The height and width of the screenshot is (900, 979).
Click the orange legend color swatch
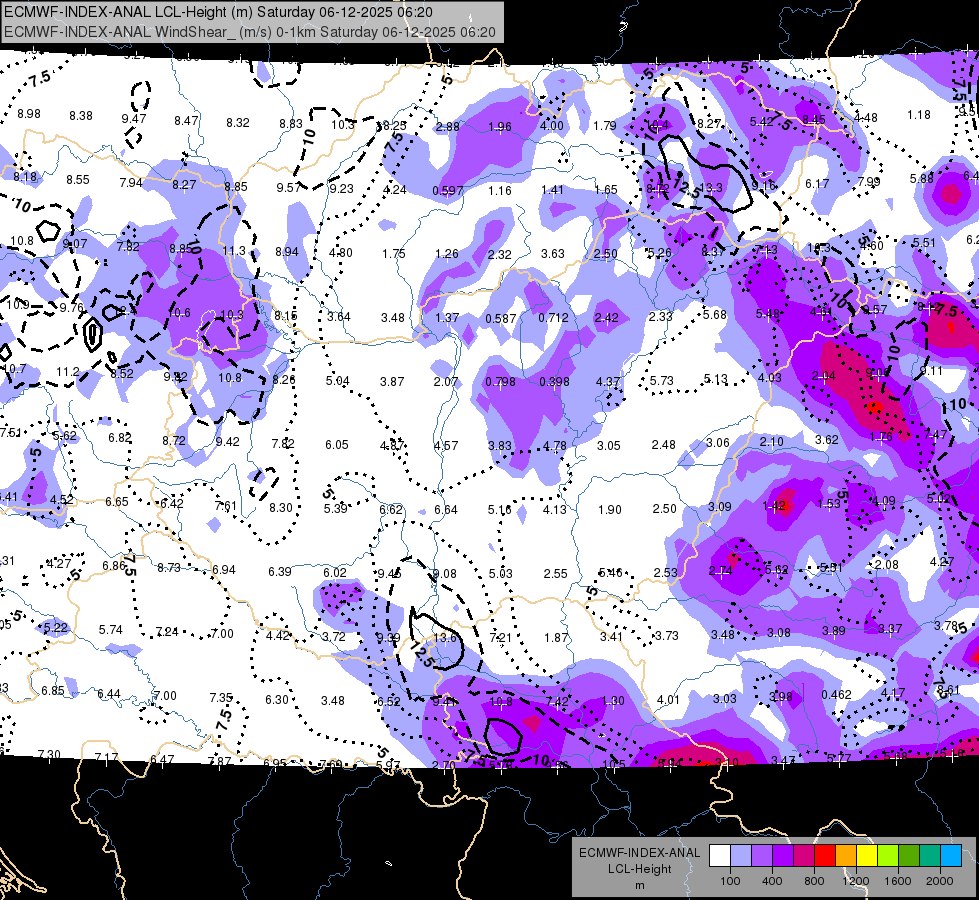pyautogui.click(x=846, y=856)
